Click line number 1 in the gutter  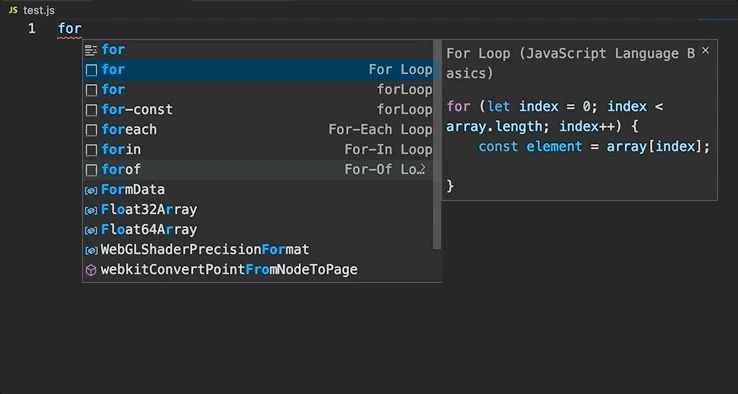32,29
